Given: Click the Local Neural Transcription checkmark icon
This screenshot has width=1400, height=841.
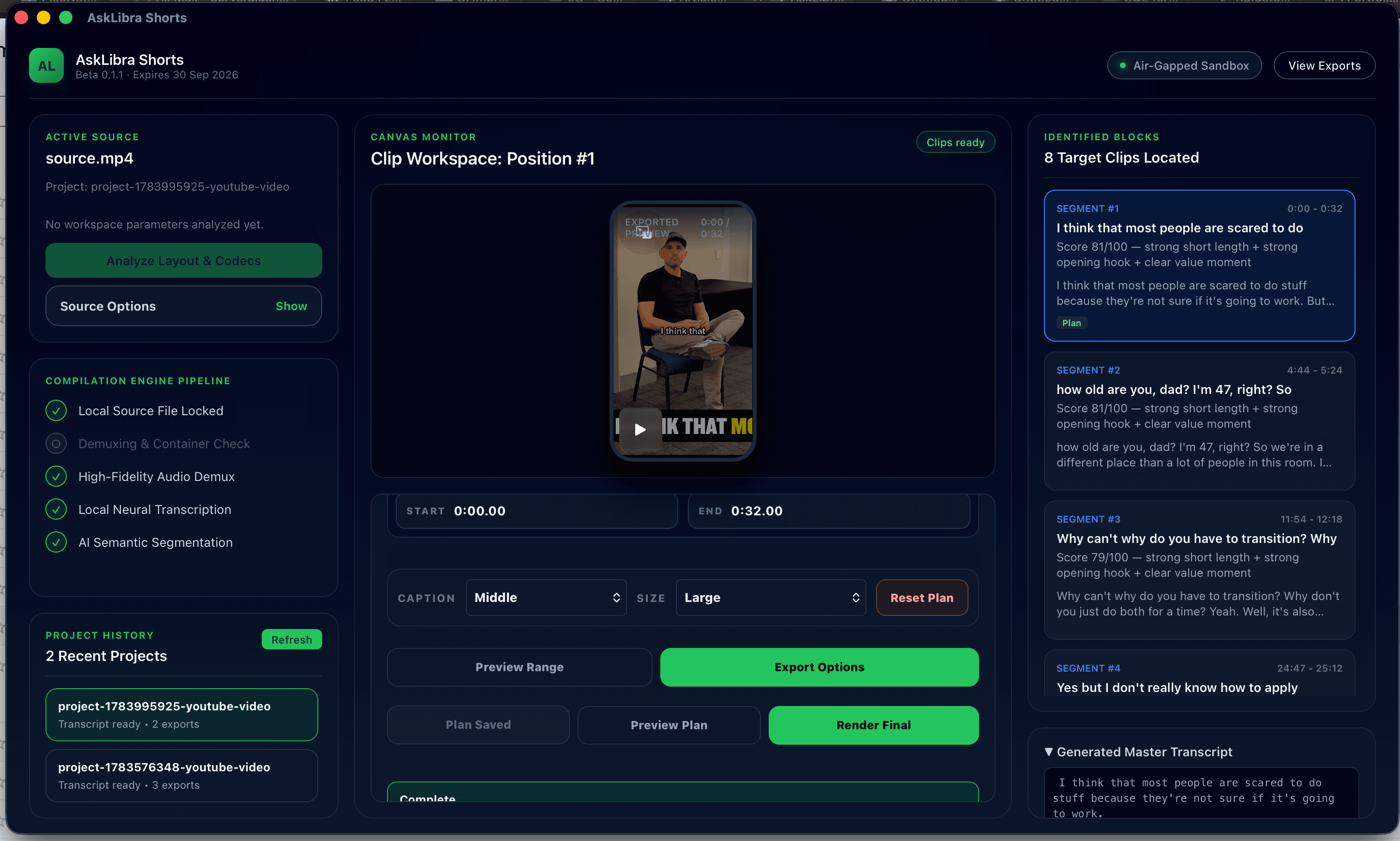Looking at the screenshot, I should tap(56, 509).
